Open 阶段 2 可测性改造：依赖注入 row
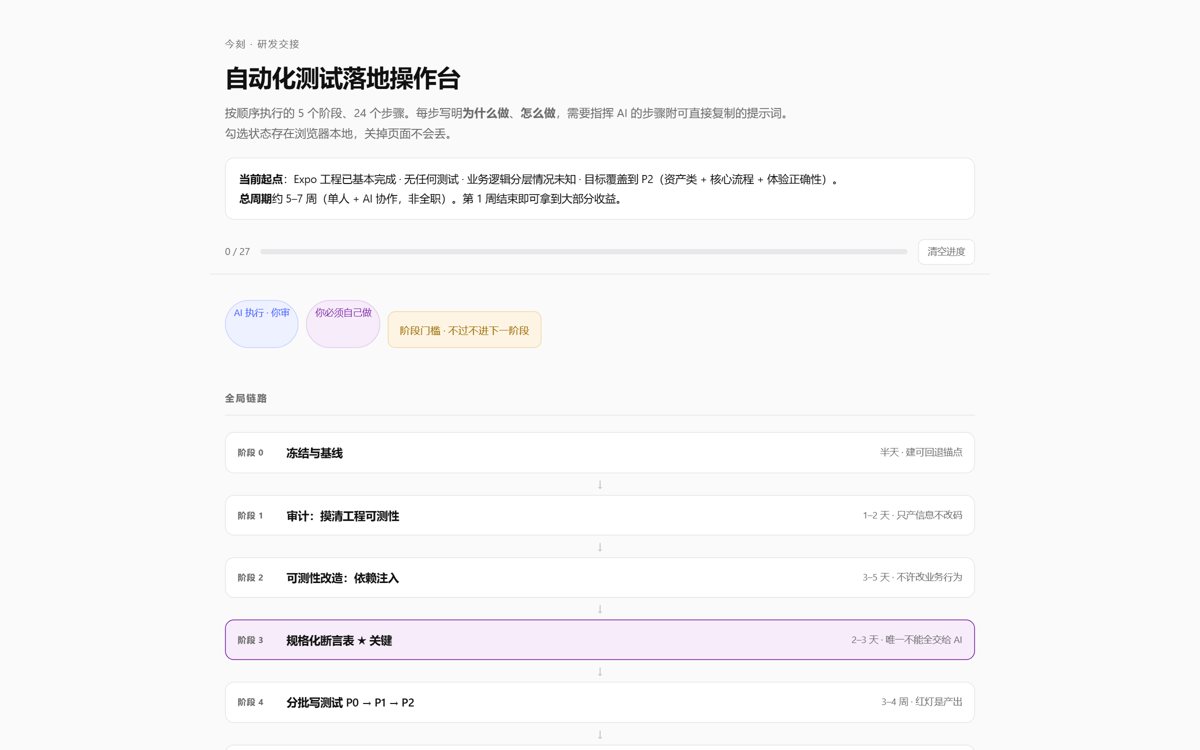This screenshot has width=1200, height=750. pyautogui.click(x=600, y=577)
